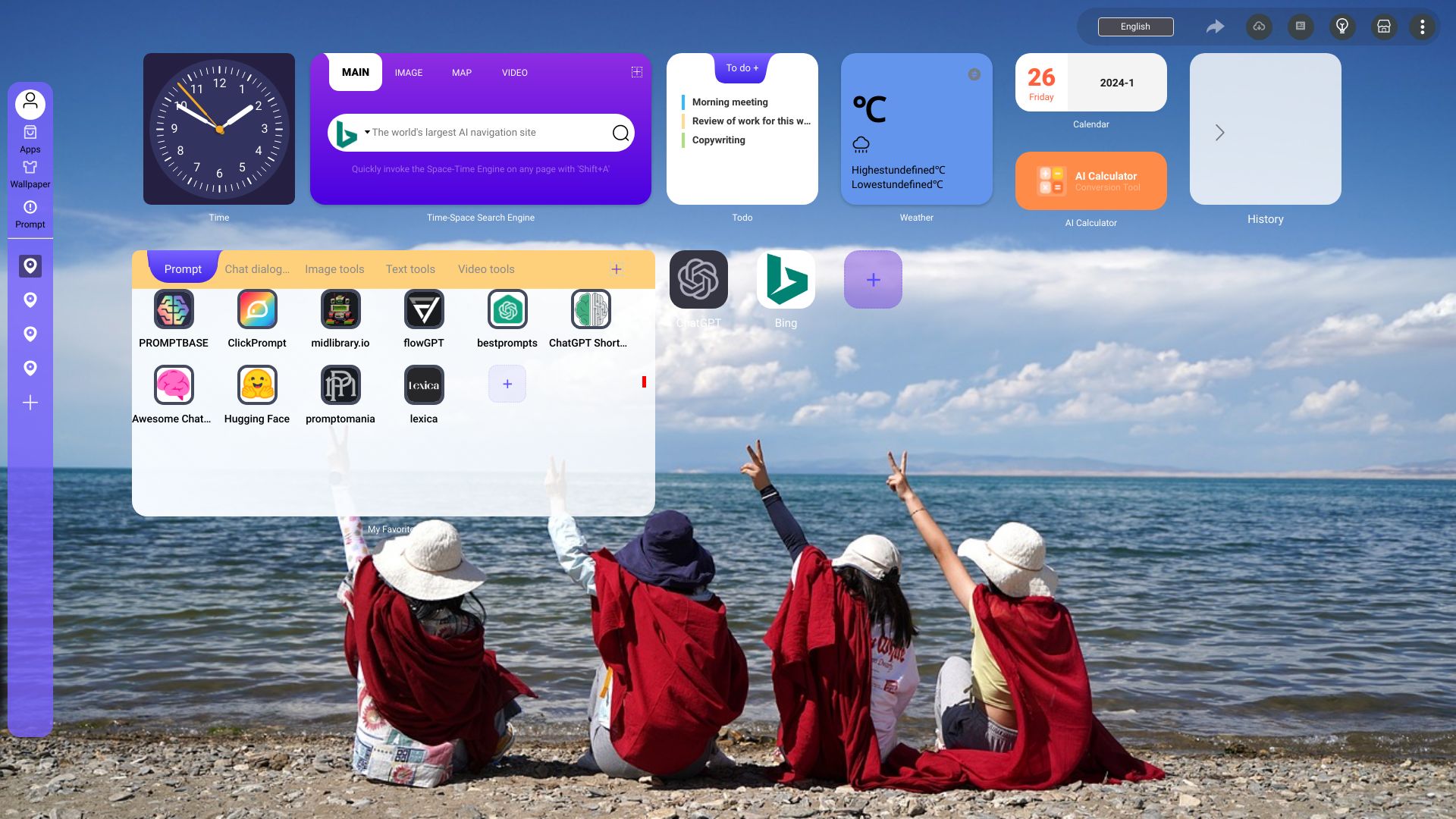Change the language using the English button
Viewport: 1456px width, 819px height.
pyautogui.click(x=1135, y=27)
